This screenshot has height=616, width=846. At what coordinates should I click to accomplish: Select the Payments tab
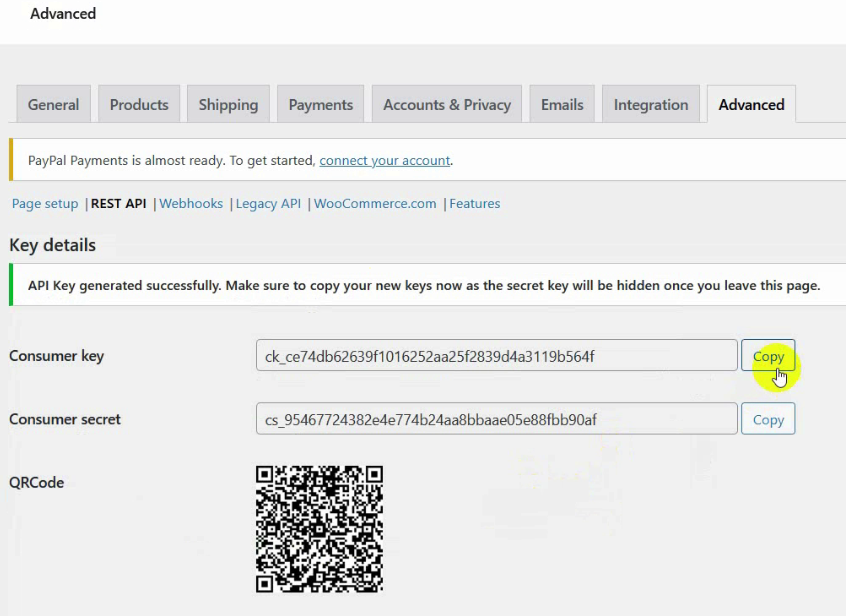pyautogui.click(x=320, y=104)
